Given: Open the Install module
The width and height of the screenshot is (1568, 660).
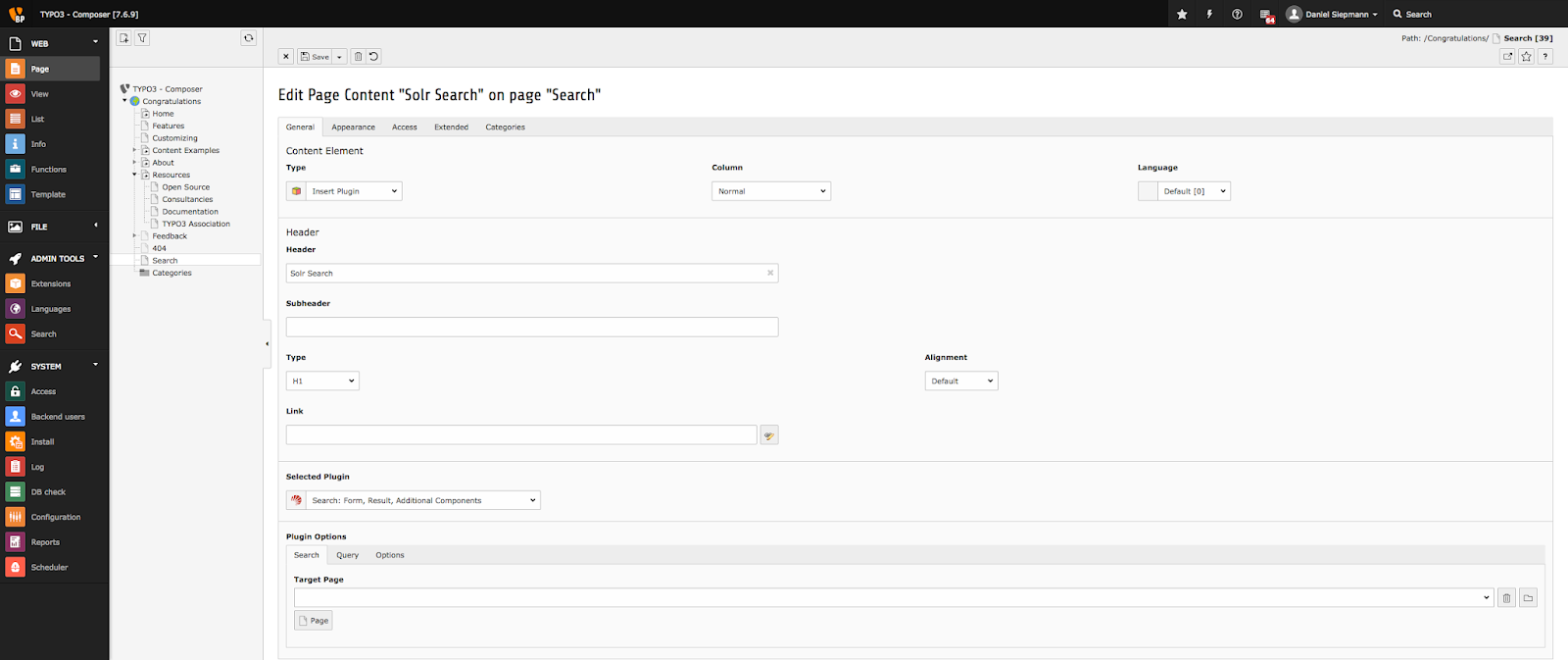Looking at the screenshot, I should (x=50, y=442).
